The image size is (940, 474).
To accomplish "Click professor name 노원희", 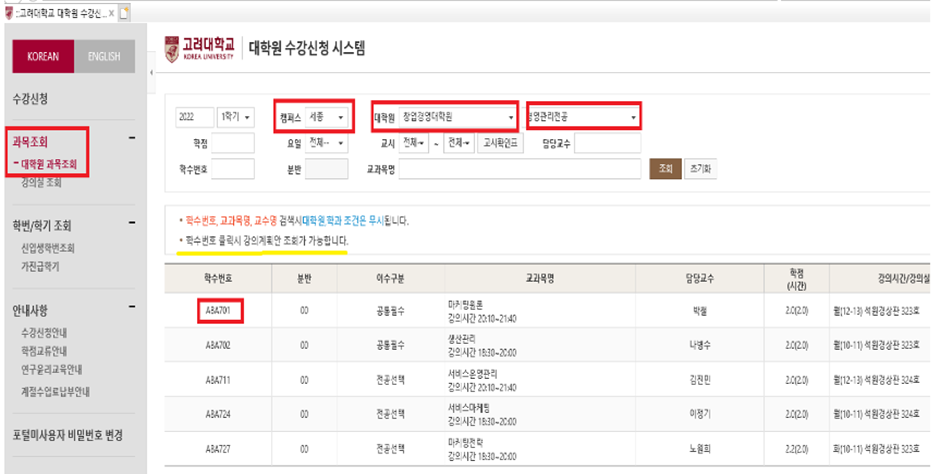I will 700,449.
